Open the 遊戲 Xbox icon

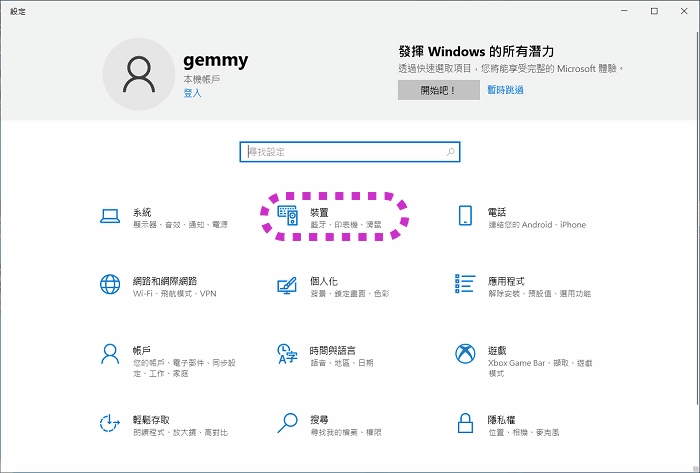pyautogui.click(x=465, y=354)
